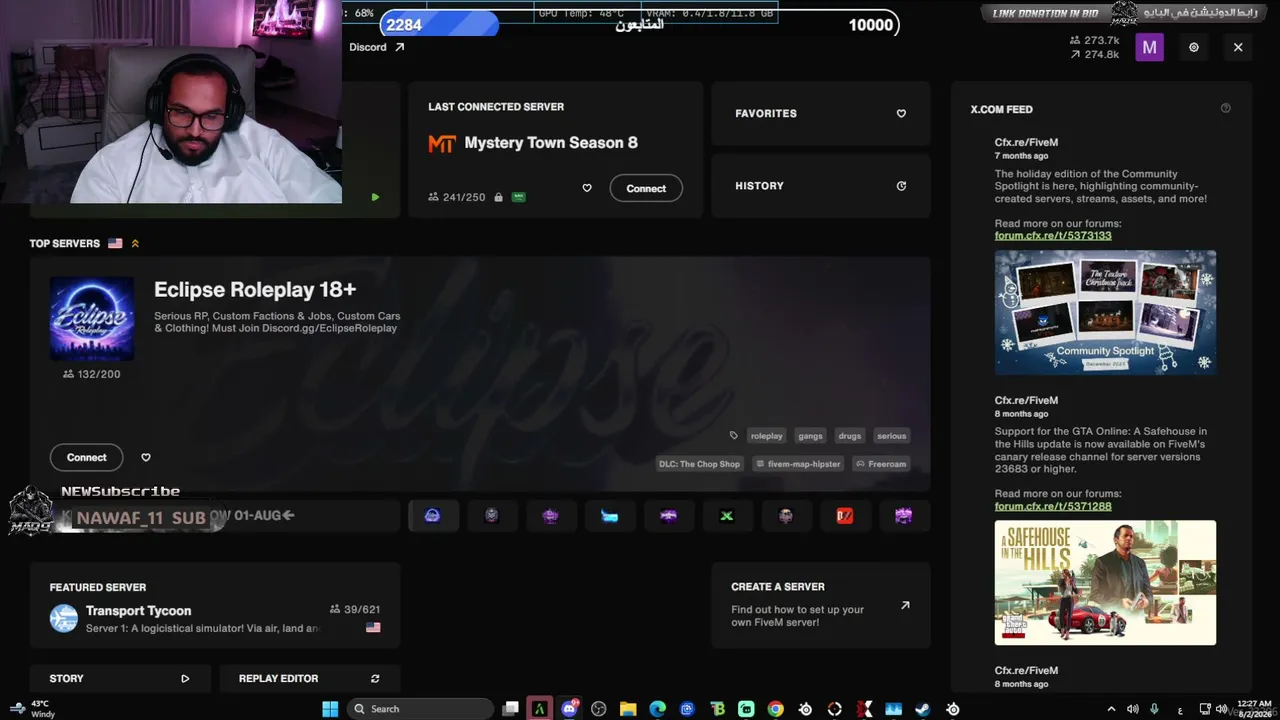Favorite Eclipse Roleplay with heart icon

click(x=145, y=457)
